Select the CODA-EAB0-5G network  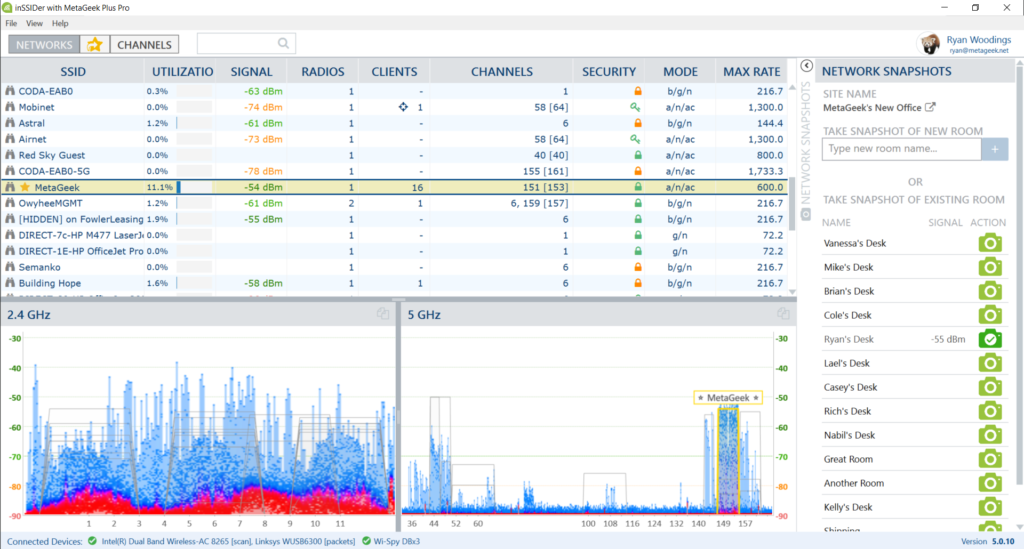(394, 171)
